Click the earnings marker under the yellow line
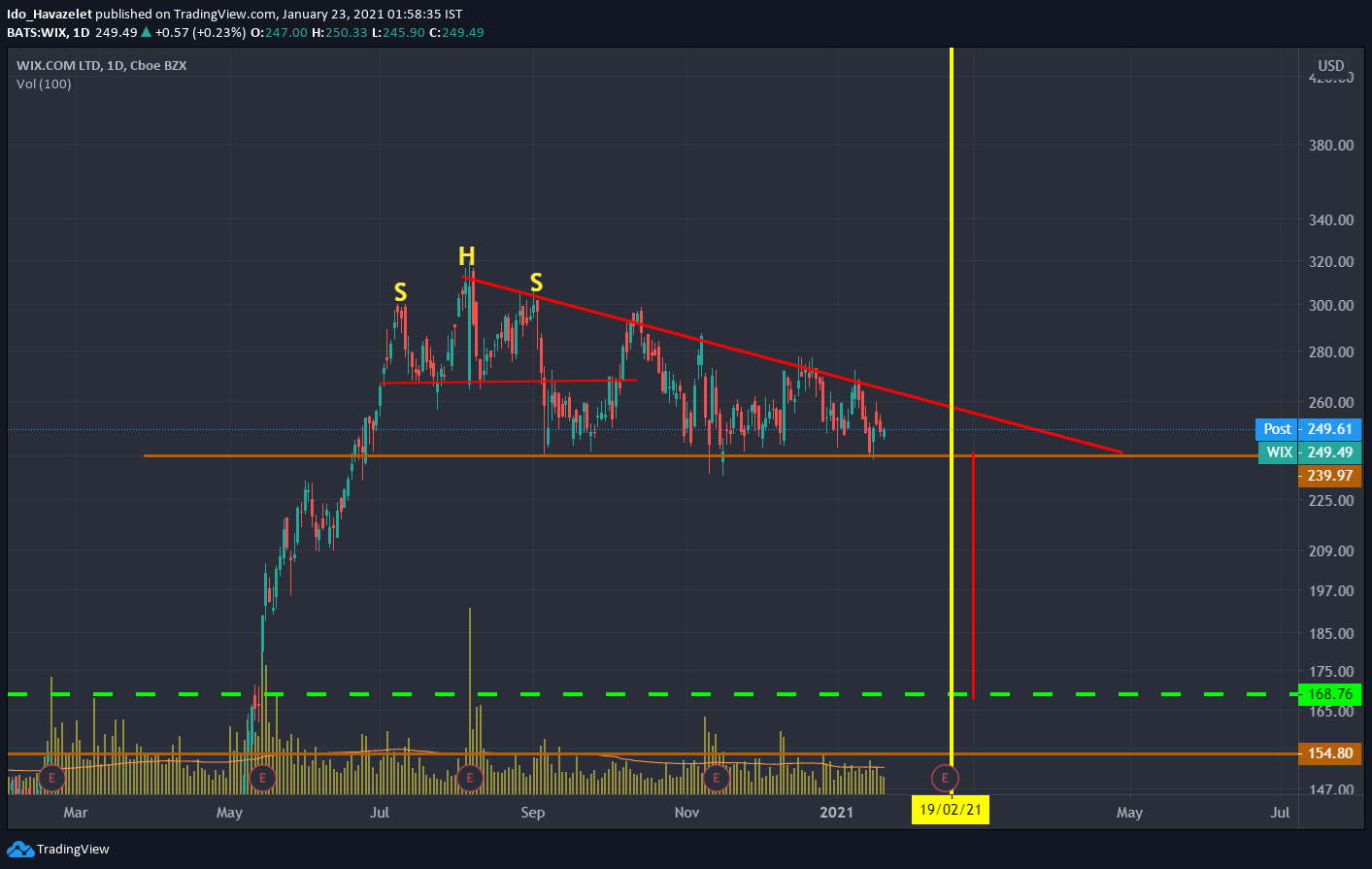 tap(945, 778)
